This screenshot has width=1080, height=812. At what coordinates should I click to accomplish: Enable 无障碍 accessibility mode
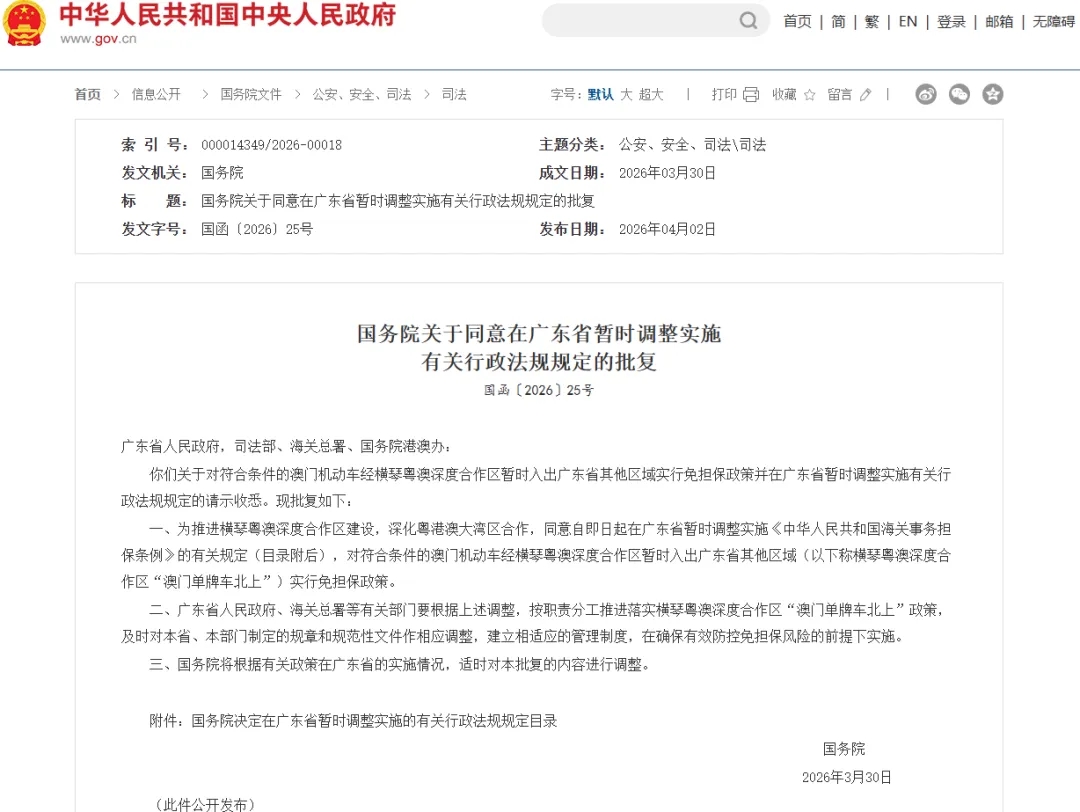(x=1053, y=22)
